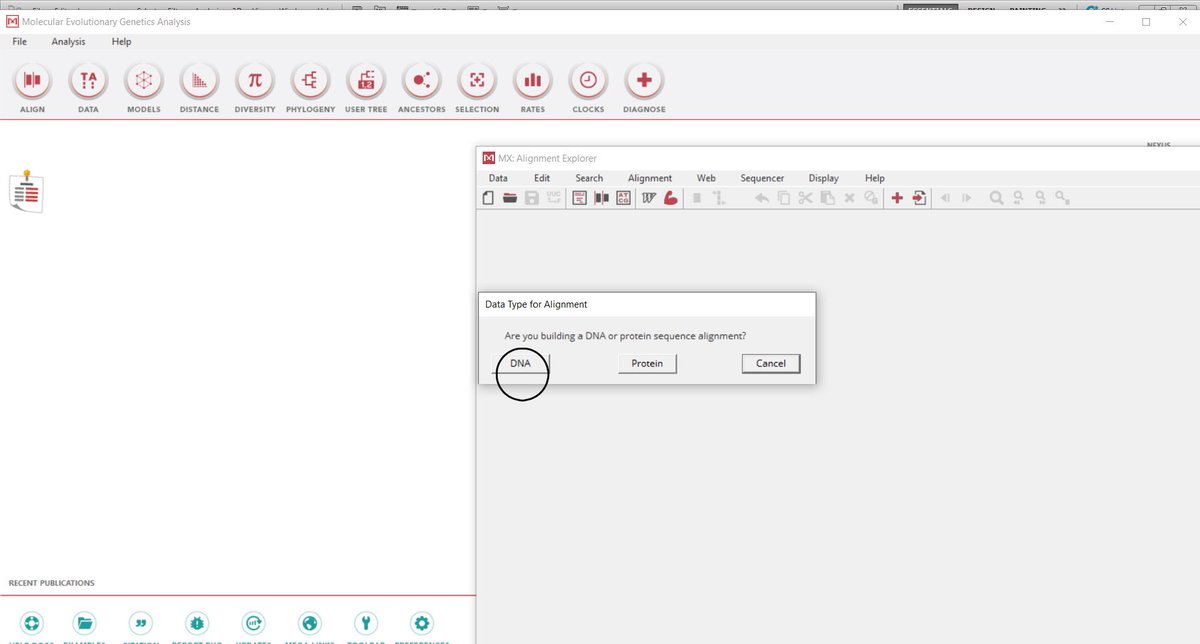Open the SELECTION analysis icon
Viewport: 1200px width, 644px height.
477,81
